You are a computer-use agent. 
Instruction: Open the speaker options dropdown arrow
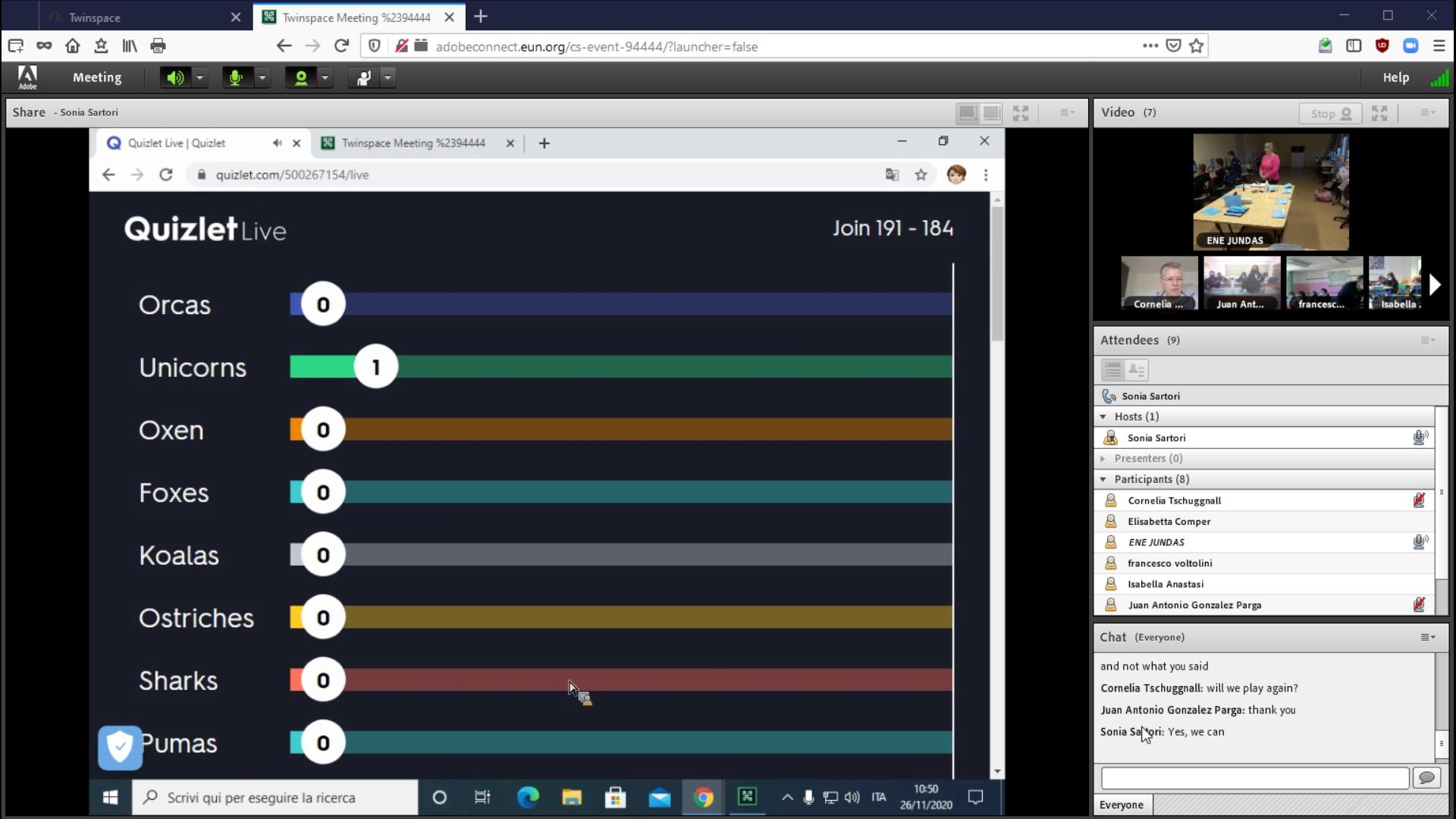(x=199, y=77)
